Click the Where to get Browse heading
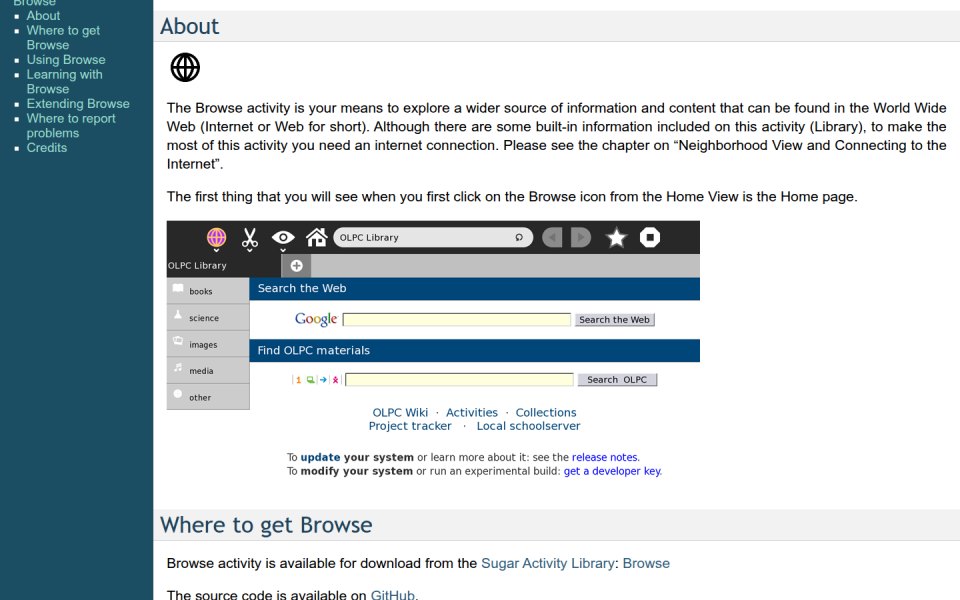 (266, 525)
